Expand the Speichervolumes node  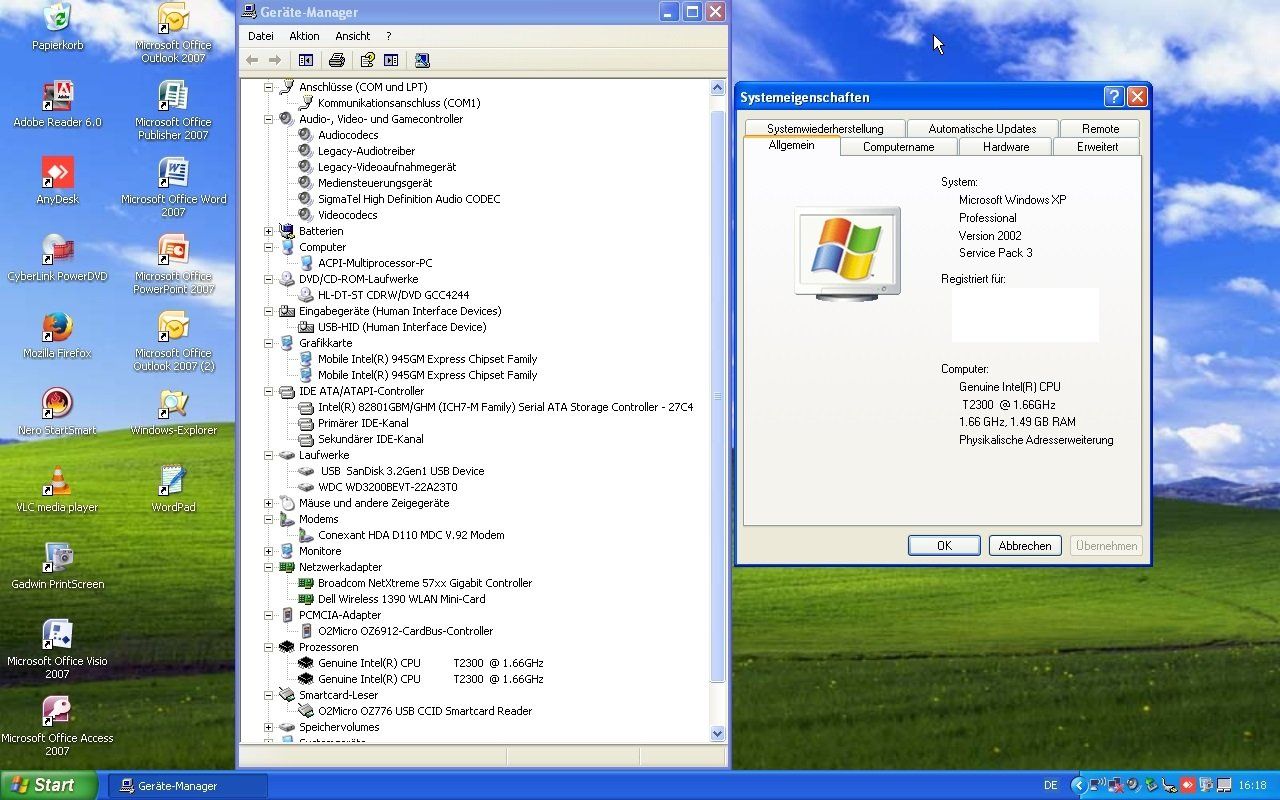point(268,727)
